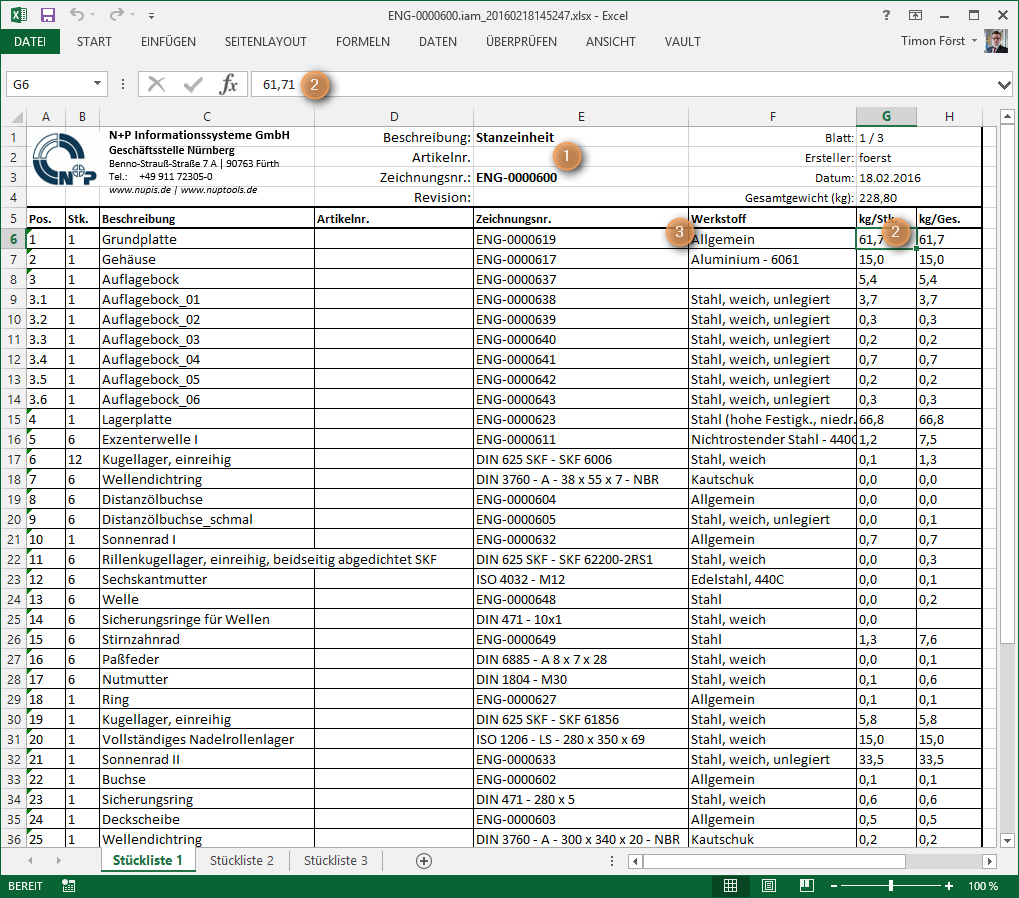Open the FORMELN ribbon tab

(363, 42)
